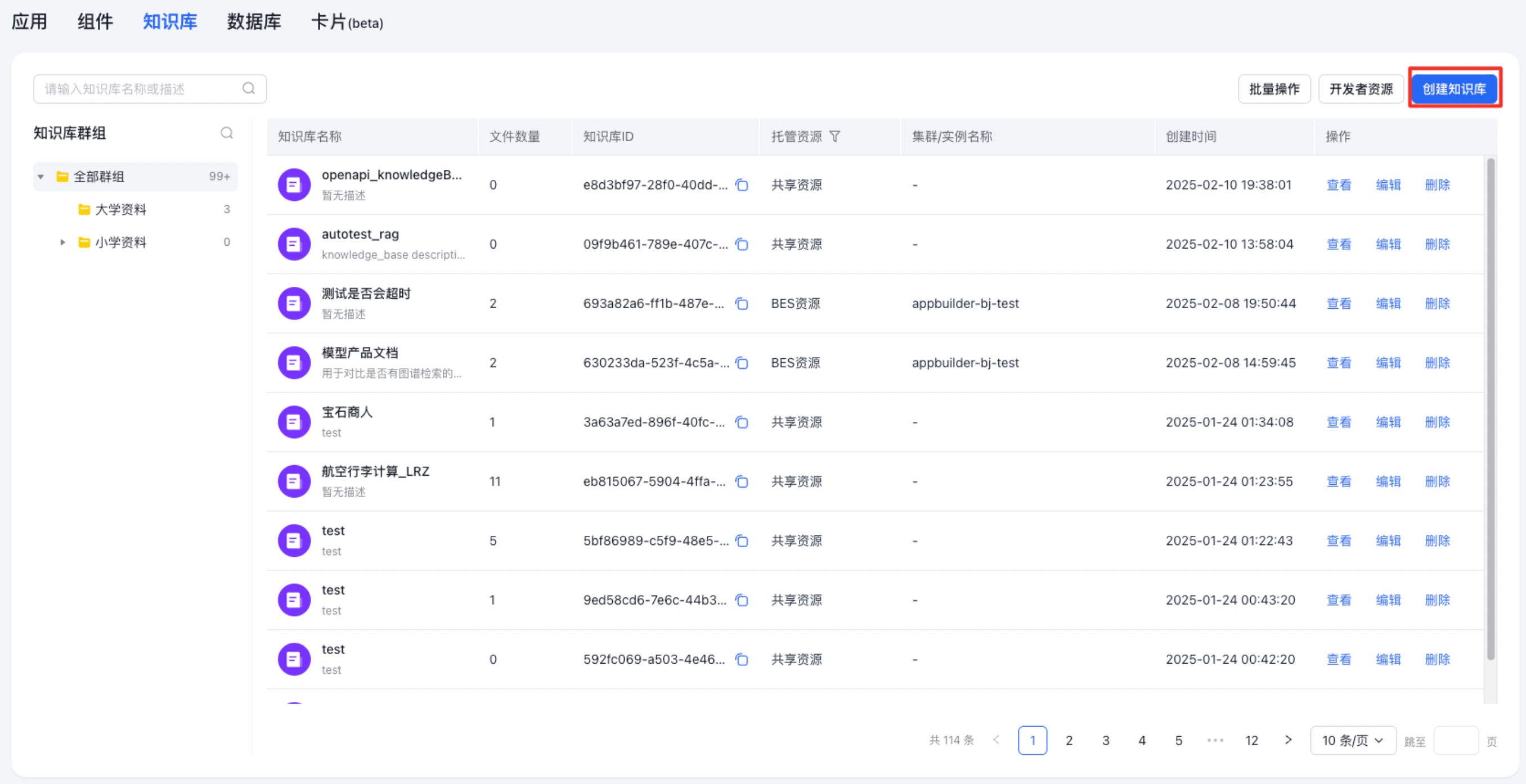The image size is (1526, 784).
Task: Delete the 测试是否会超时 knowledge base
Action: click(x=1437, y=303)
